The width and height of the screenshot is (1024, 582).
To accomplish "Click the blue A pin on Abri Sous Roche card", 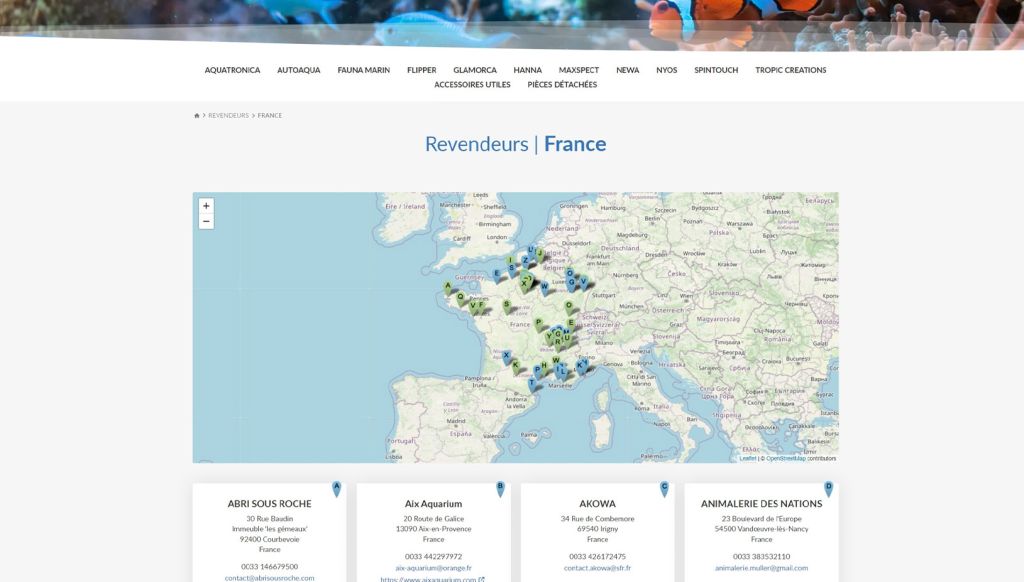I will pyautogui.click(x=337, y=489).
